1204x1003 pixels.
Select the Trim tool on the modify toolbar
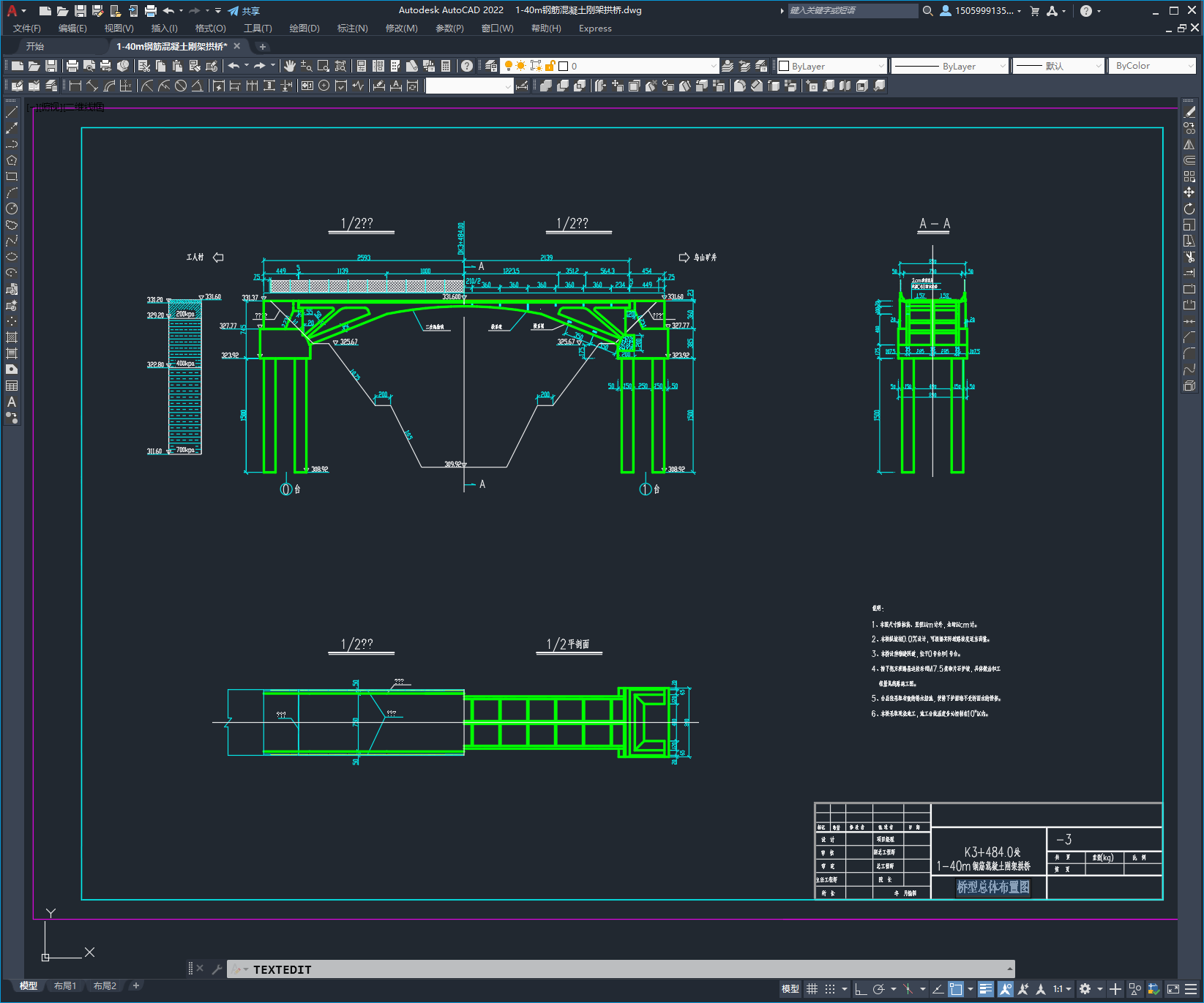(1189, 257)
